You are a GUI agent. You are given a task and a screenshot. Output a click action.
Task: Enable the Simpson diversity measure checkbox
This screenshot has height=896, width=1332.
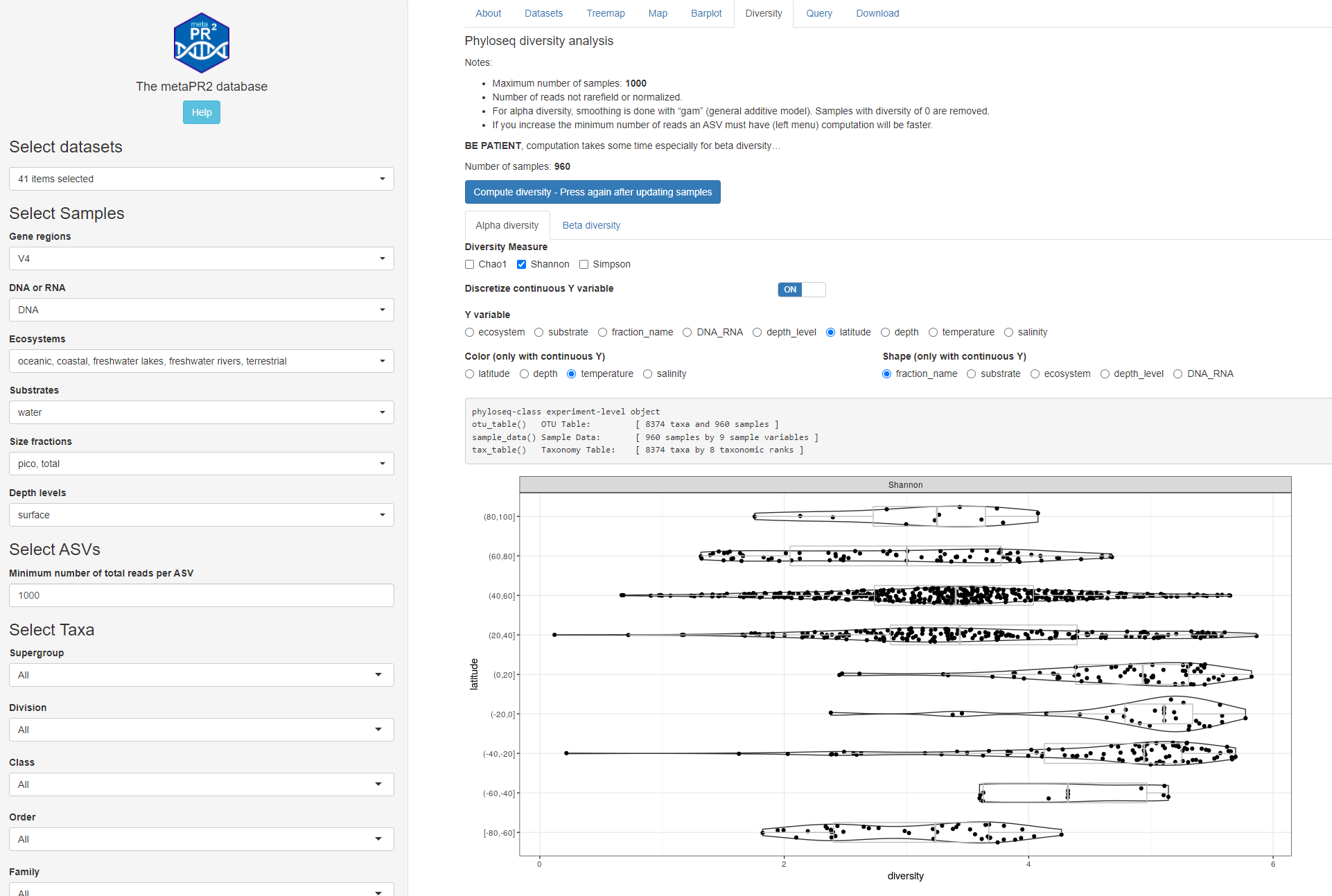(583, 264)
